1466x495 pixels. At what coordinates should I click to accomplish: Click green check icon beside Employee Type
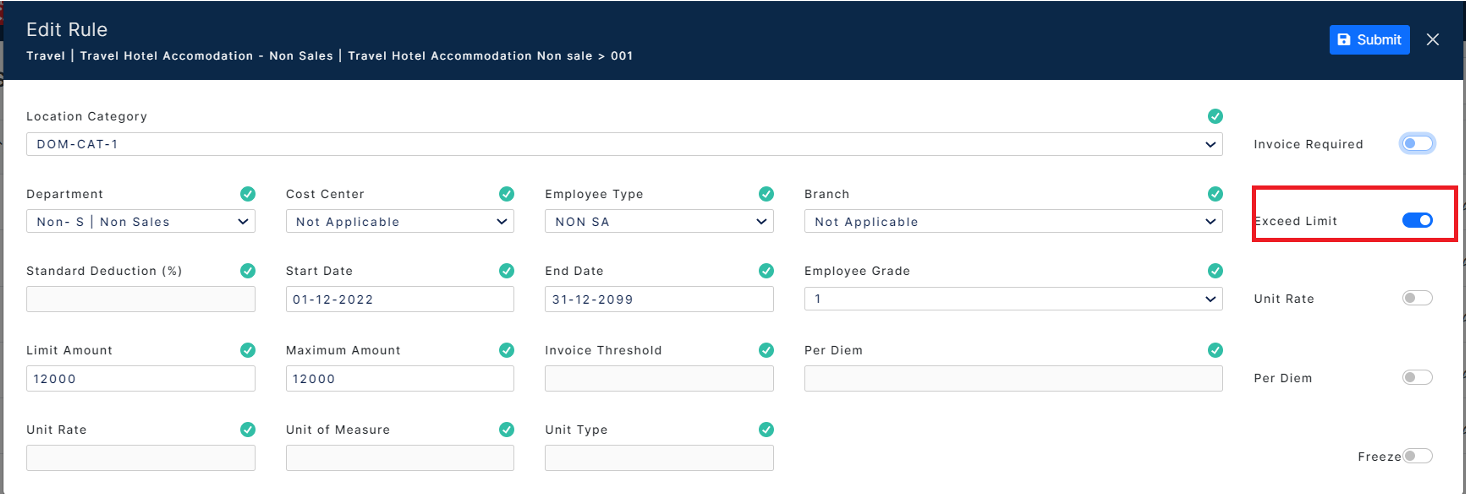[x=766, y=194]
